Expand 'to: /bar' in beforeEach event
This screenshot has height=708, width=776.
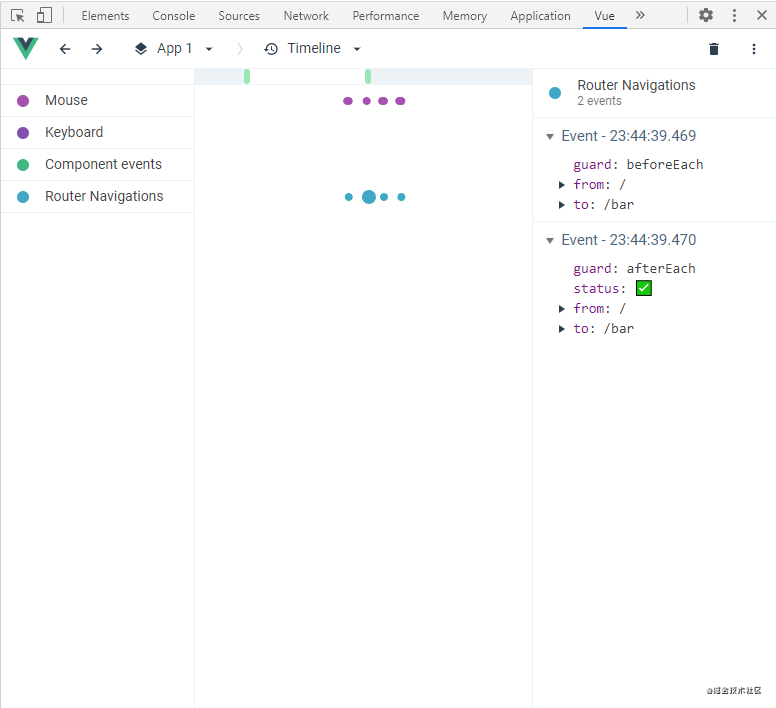(562, 205)
